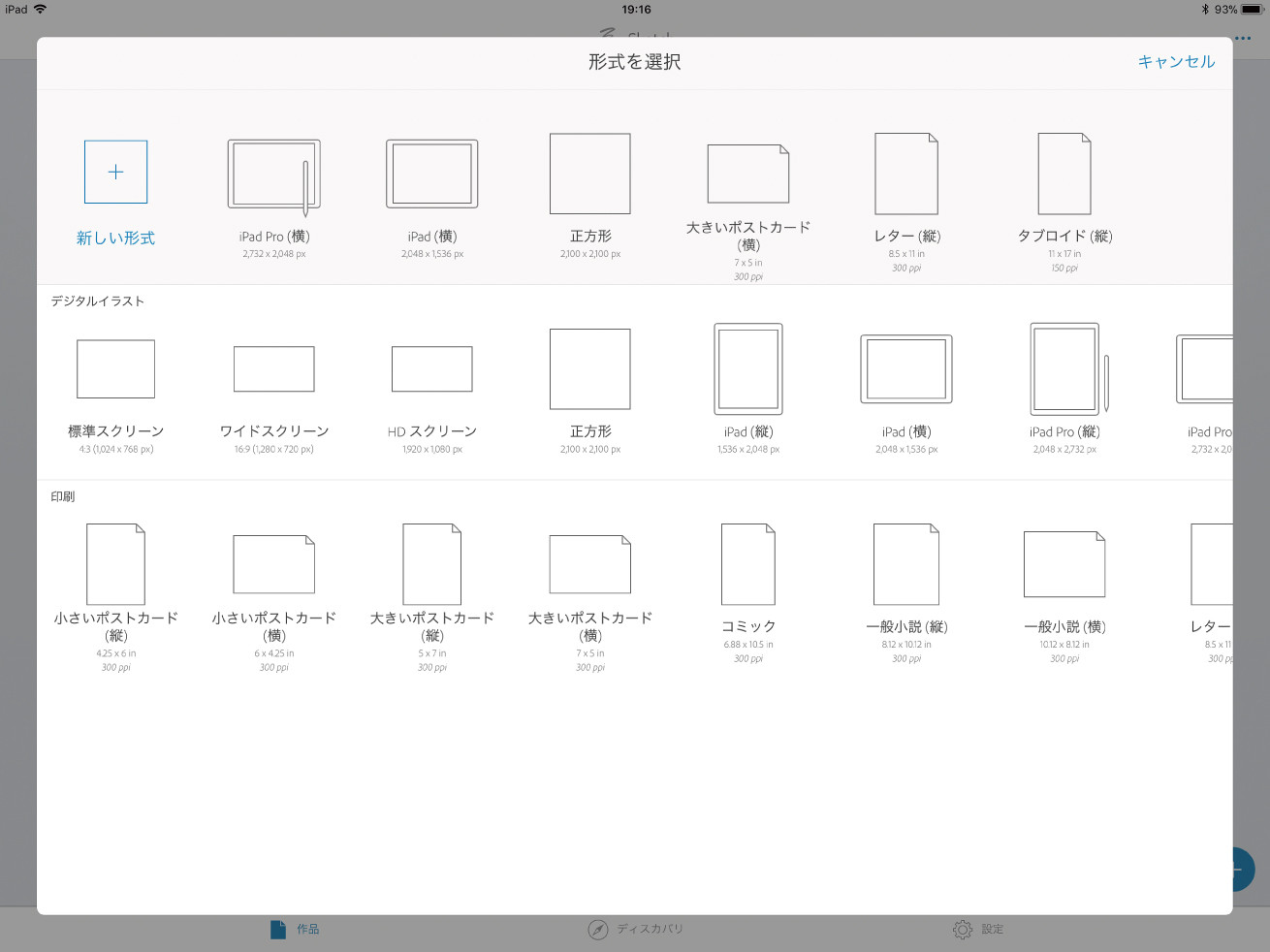Select 小さいポストカード (横) print format

274,603
